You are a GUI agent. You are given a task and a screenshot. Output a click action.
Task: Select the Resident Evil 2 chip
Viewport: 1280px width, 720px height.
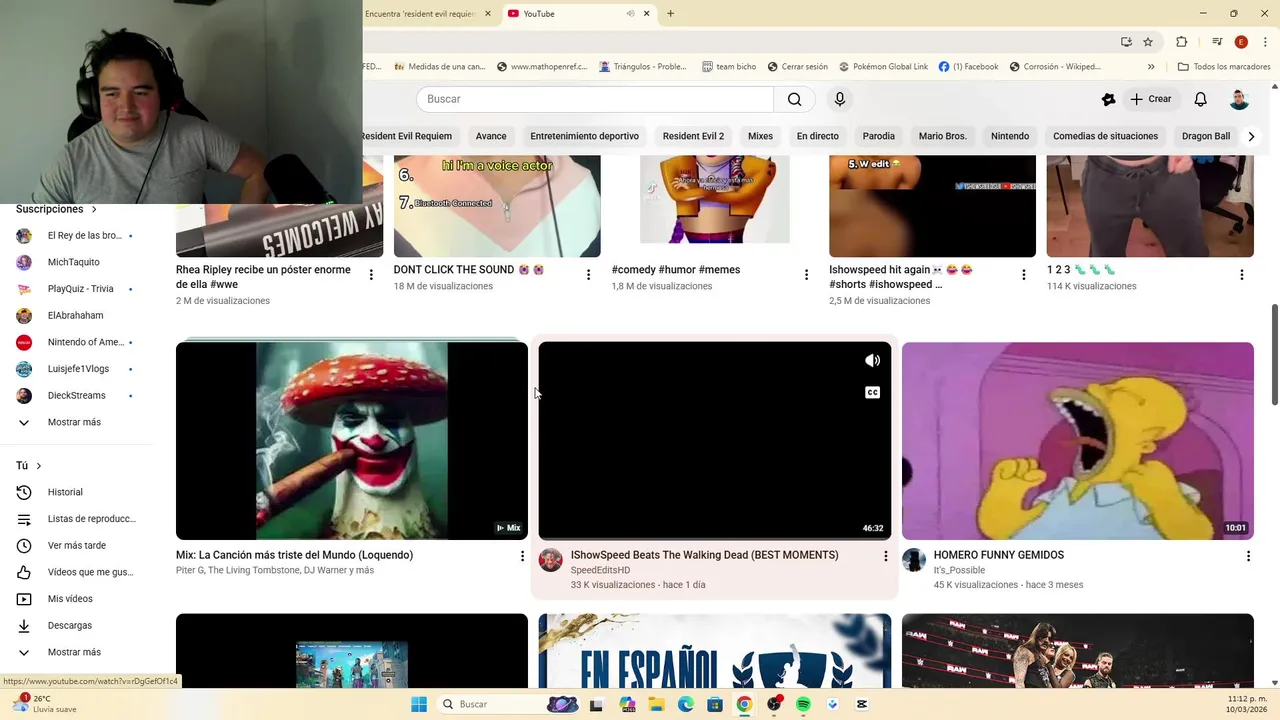pos(693,136)
